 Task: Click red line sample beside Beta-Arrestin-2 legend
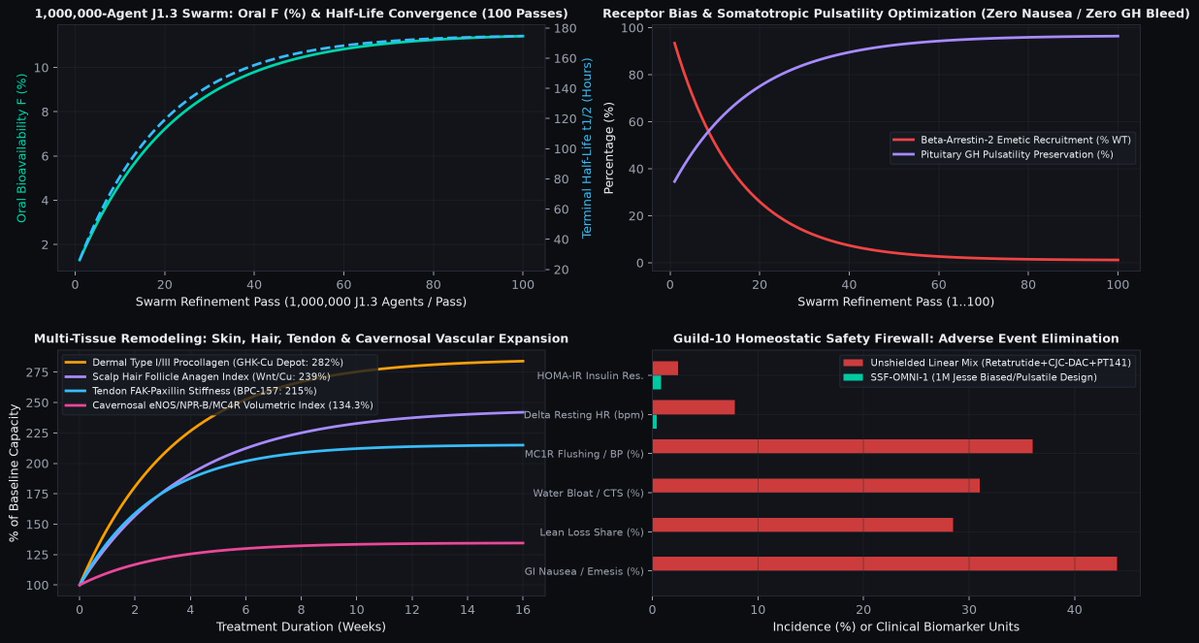click(904, 140)
